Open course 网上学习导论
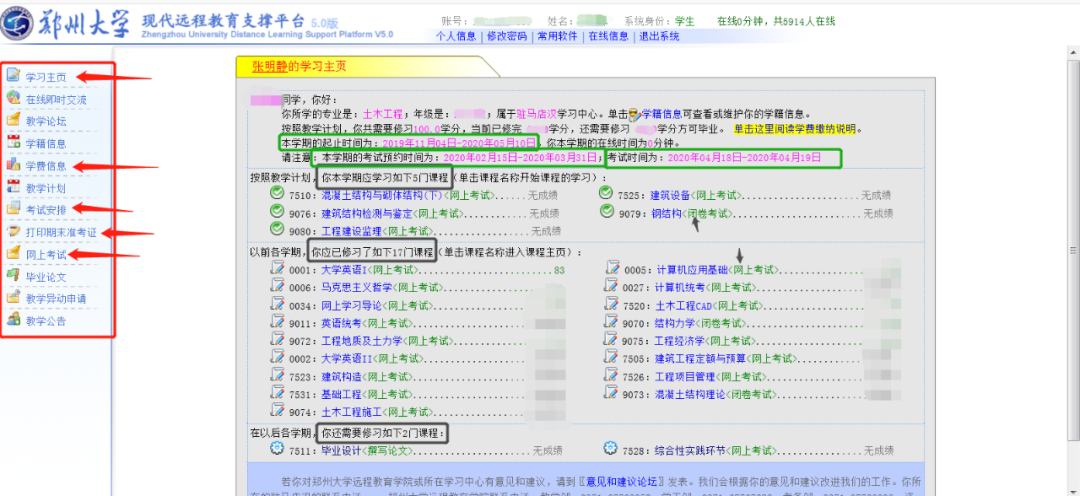Image resolution: width=1080 pixels, height=496 pixels. (351, 305)
